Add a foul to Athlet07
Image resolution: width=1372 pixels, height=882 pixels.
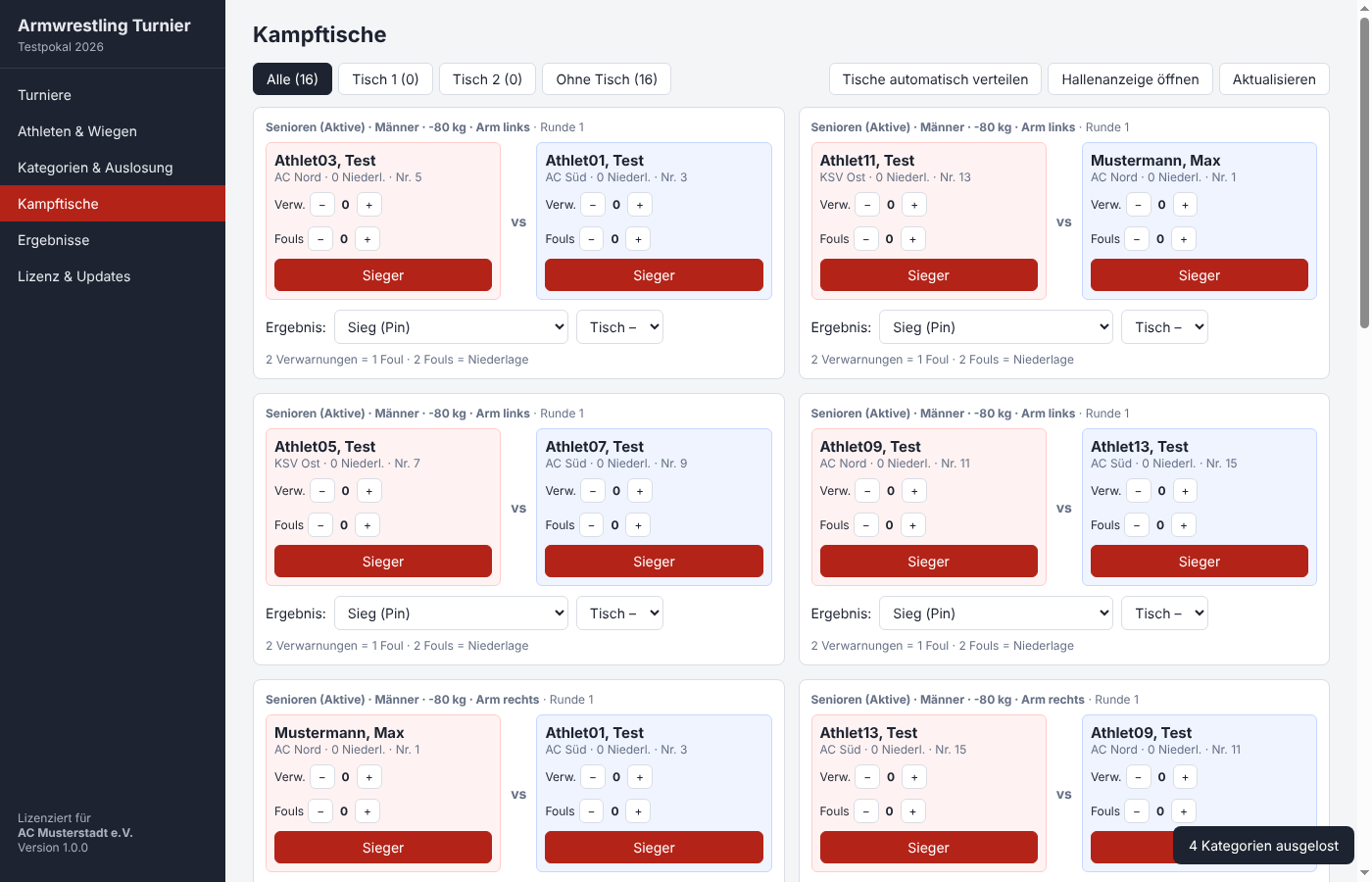tap(638, 525)
